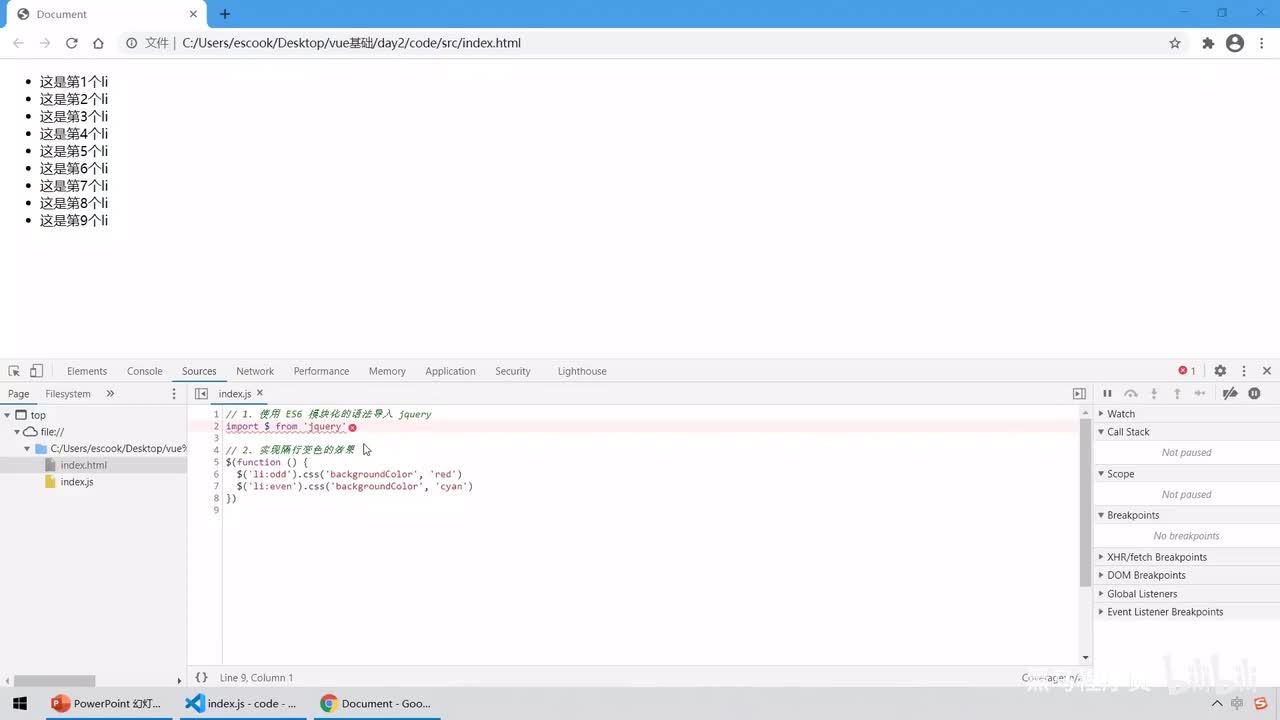Image resolution: width=1280 pixels, height=720 pixels.
Task: Open DevTools settings gear
Action: point(1220,371)
